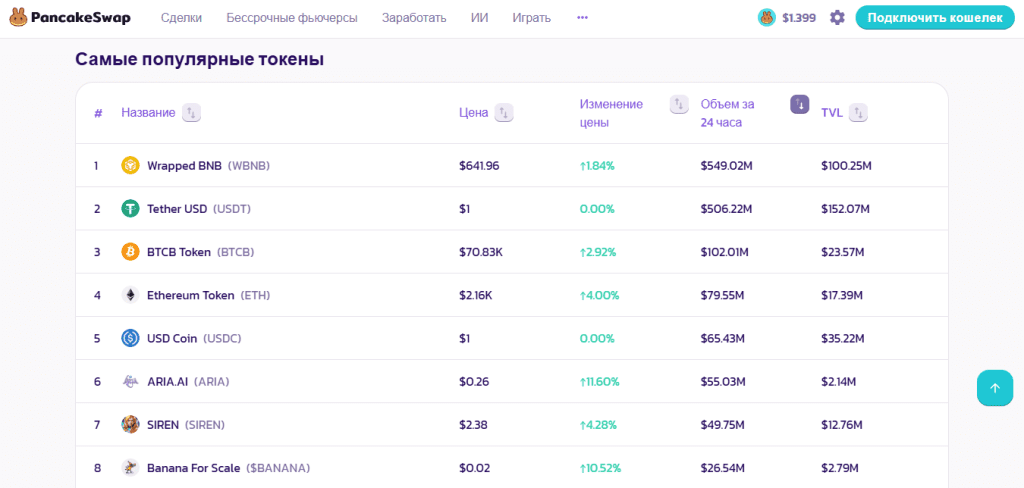This screenshot has width=1024, height=488.
Task: Click the Tether USD token icon
Action: pos(131,208)
